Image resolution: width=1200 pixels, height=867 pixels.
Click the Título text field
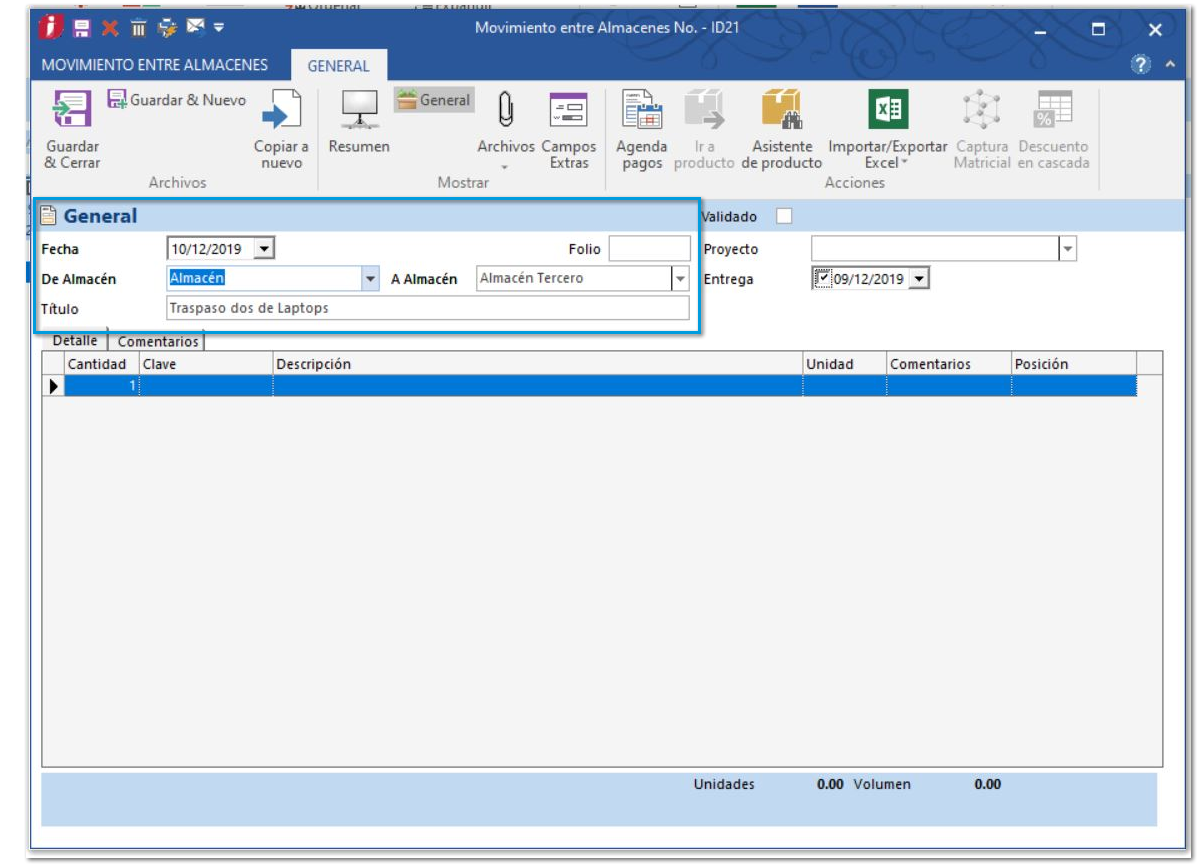[x=427, y=308]
